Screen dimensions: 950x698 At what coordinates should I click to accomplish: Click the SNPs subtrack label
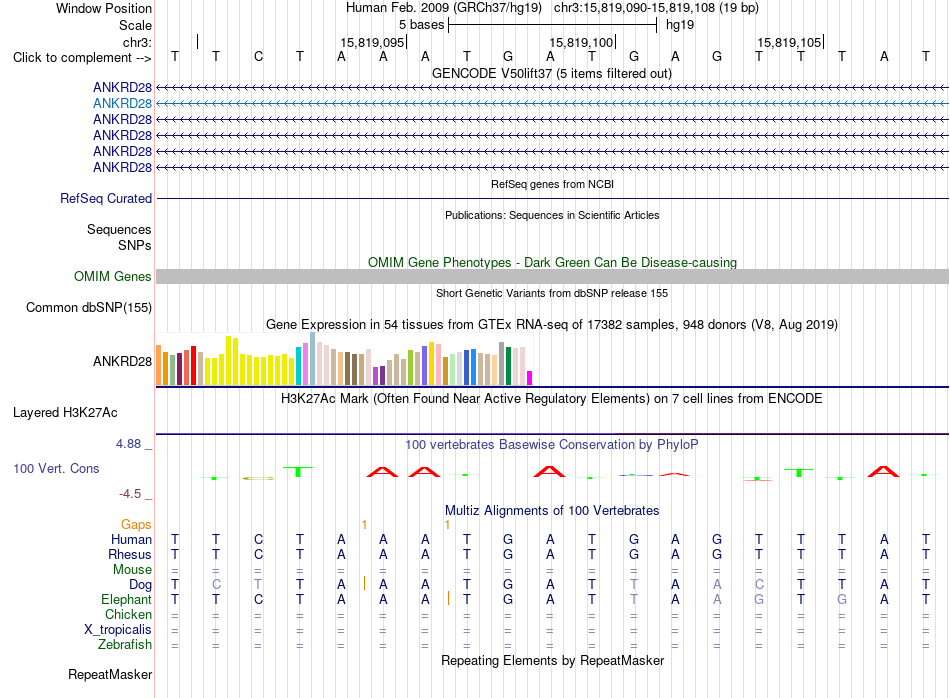135,245
